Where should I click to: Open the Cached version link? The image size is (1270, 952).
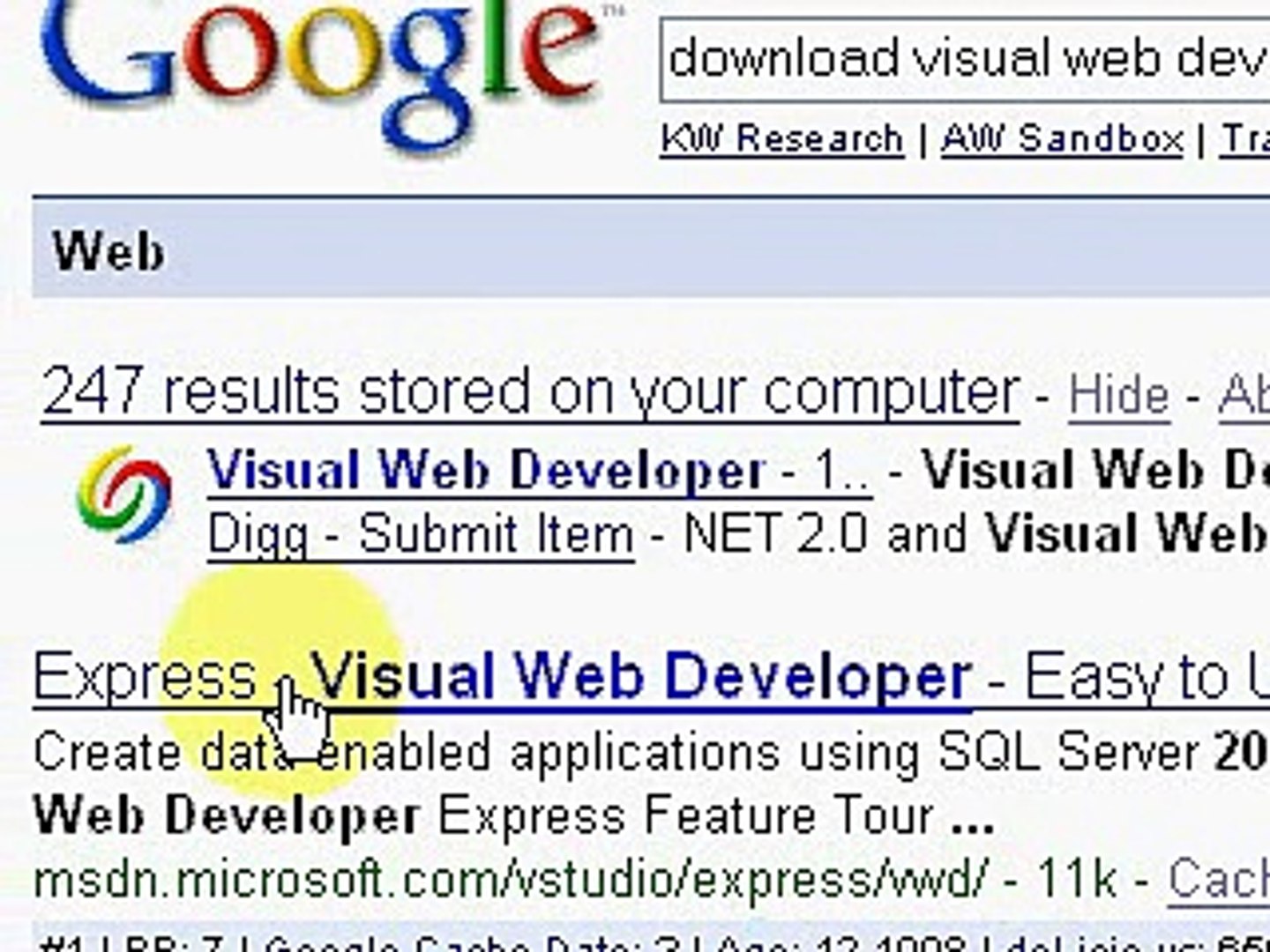click(1219, 879)
